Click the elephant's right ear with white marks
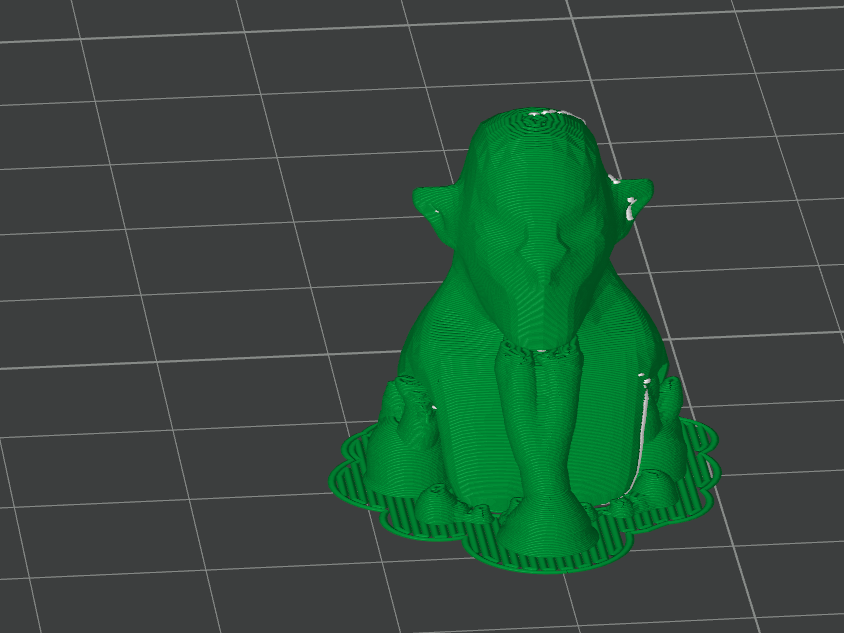This screenshot has width=844, height=633. tap(631, 209)
